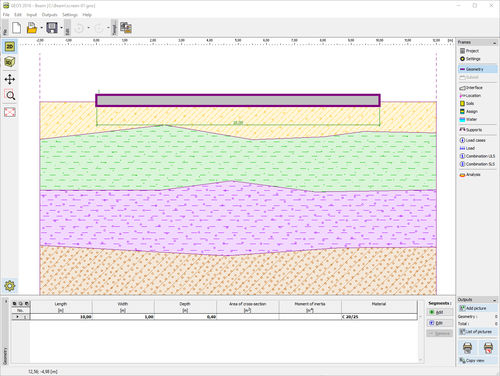Switch to the 3D view mode
The width and height of the screenshot is (500, 376).
coord(10,62)
